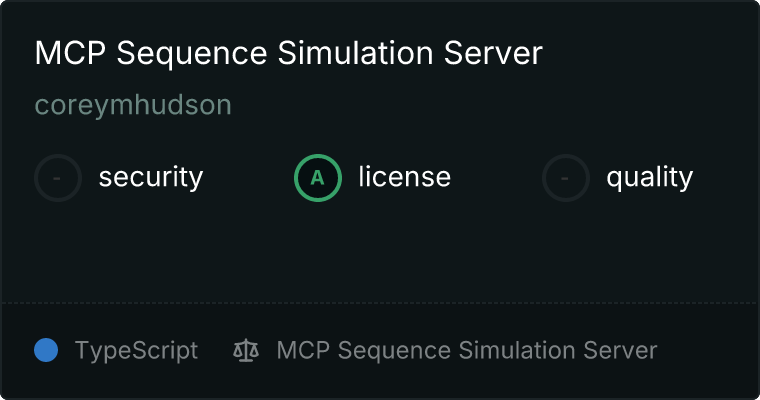
Task: Click the green A license grade badge
Action: 318,178
